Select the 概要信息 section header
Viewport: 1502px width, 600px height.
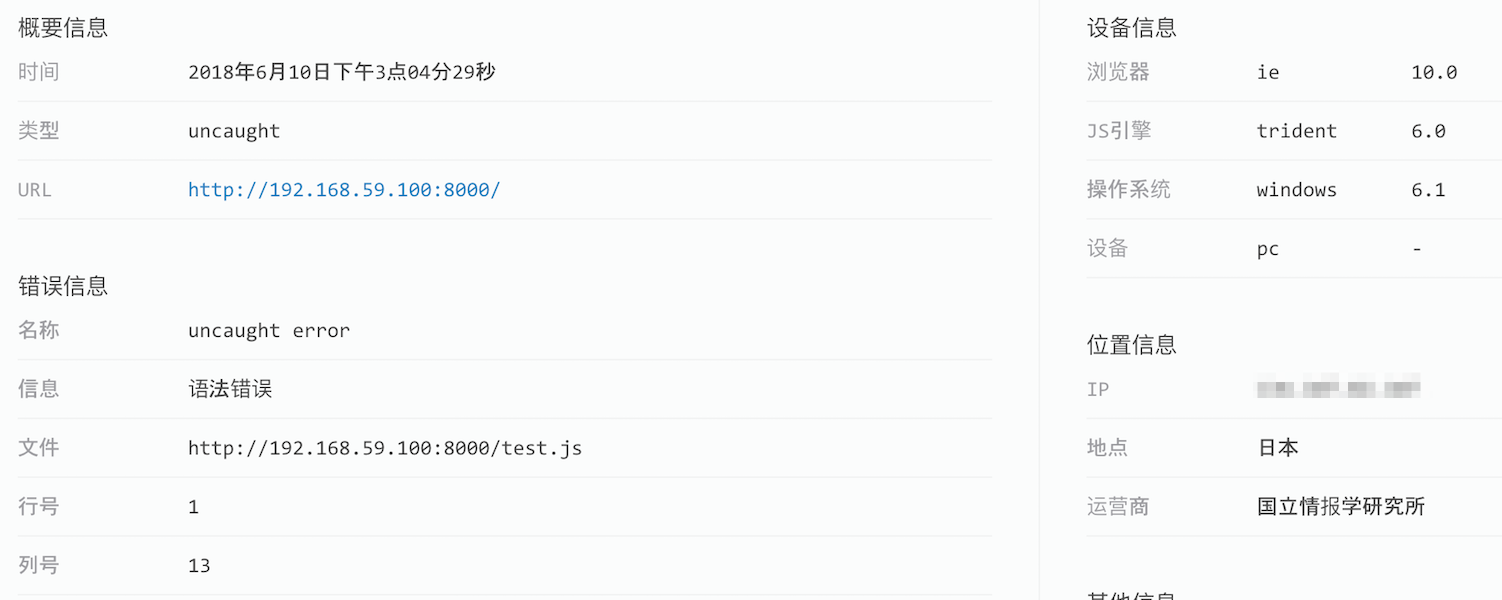[x=64, y=27]
